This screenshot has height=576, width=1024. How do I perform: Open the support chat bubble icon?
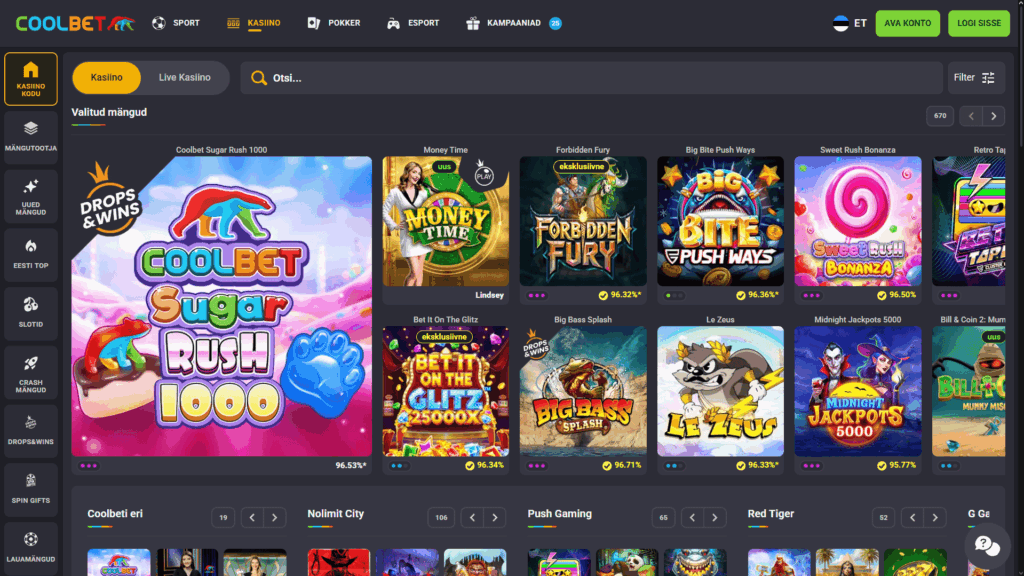(986, 547)
